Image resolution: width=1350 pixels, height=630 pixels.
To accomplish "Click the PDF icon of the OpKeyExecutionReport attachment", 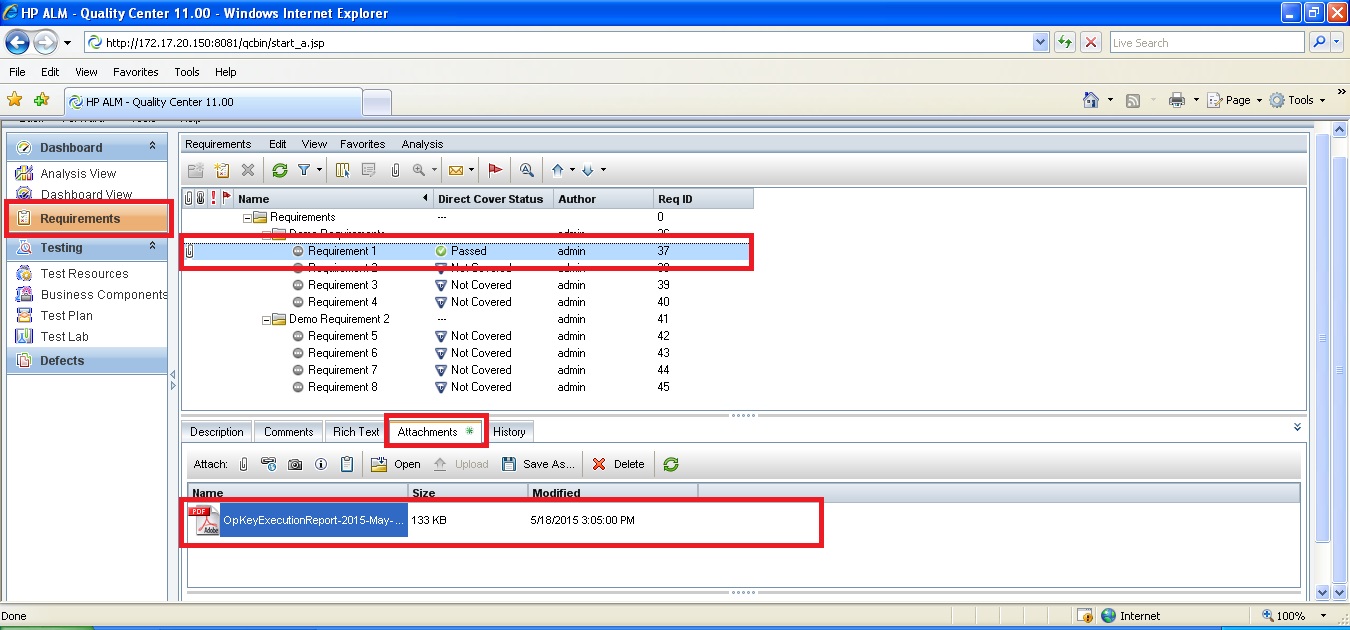I will 204,521.
